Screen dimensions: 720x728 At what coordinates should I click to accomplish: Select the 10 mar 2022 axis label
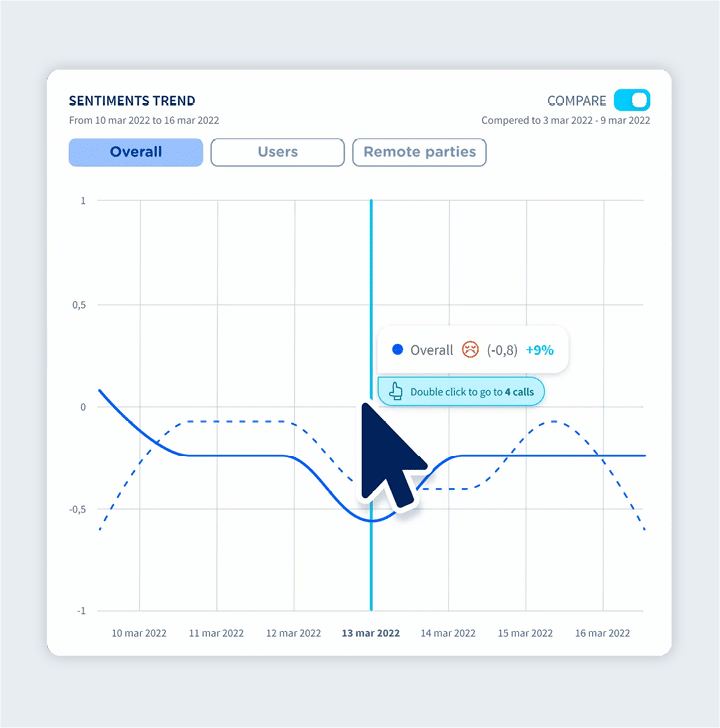(x=139, y=633)
